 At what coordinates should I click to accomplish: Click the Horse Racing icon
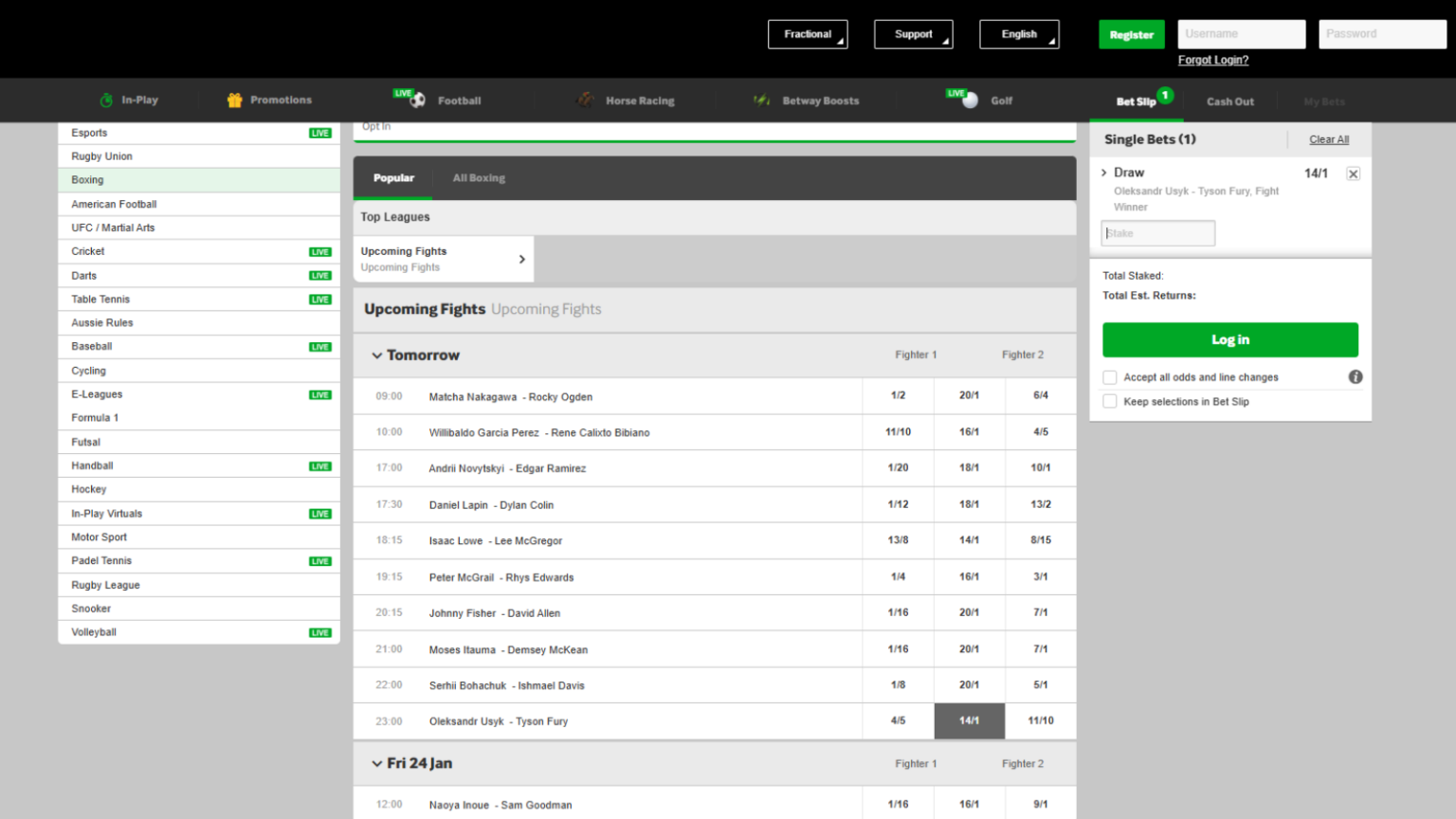[586, 100]
